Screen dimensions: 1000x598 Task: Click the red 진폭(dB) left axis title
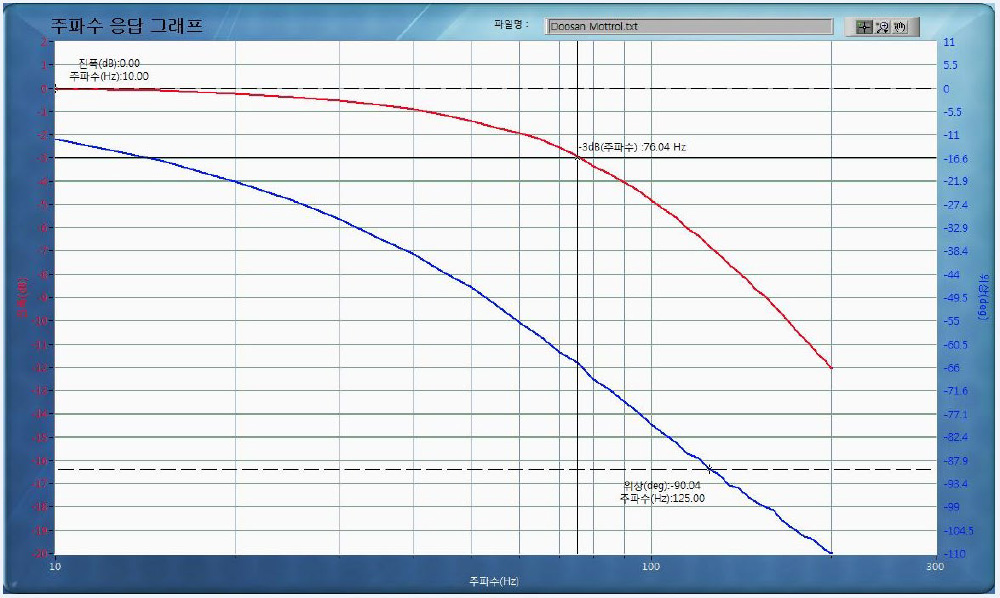point(19,297)
